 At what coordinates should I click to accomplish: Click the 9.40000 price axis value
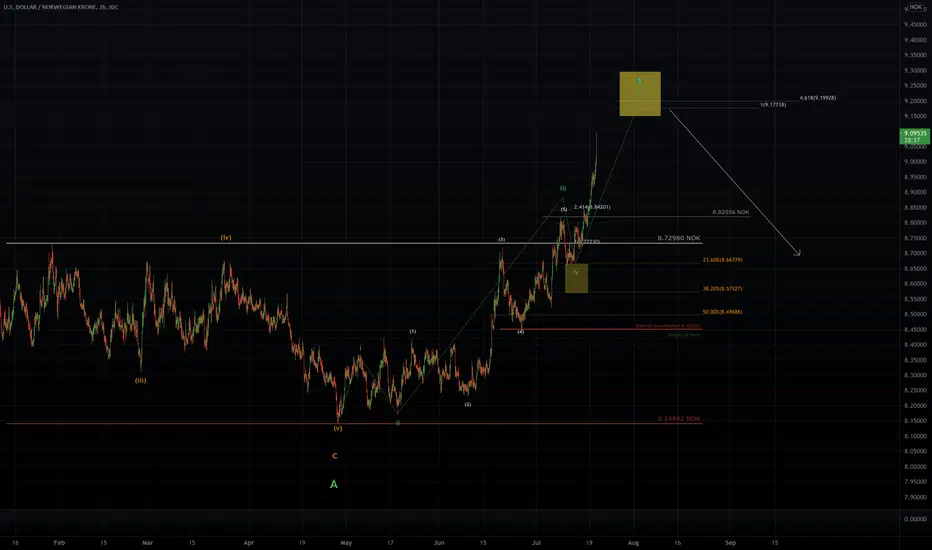915,40
